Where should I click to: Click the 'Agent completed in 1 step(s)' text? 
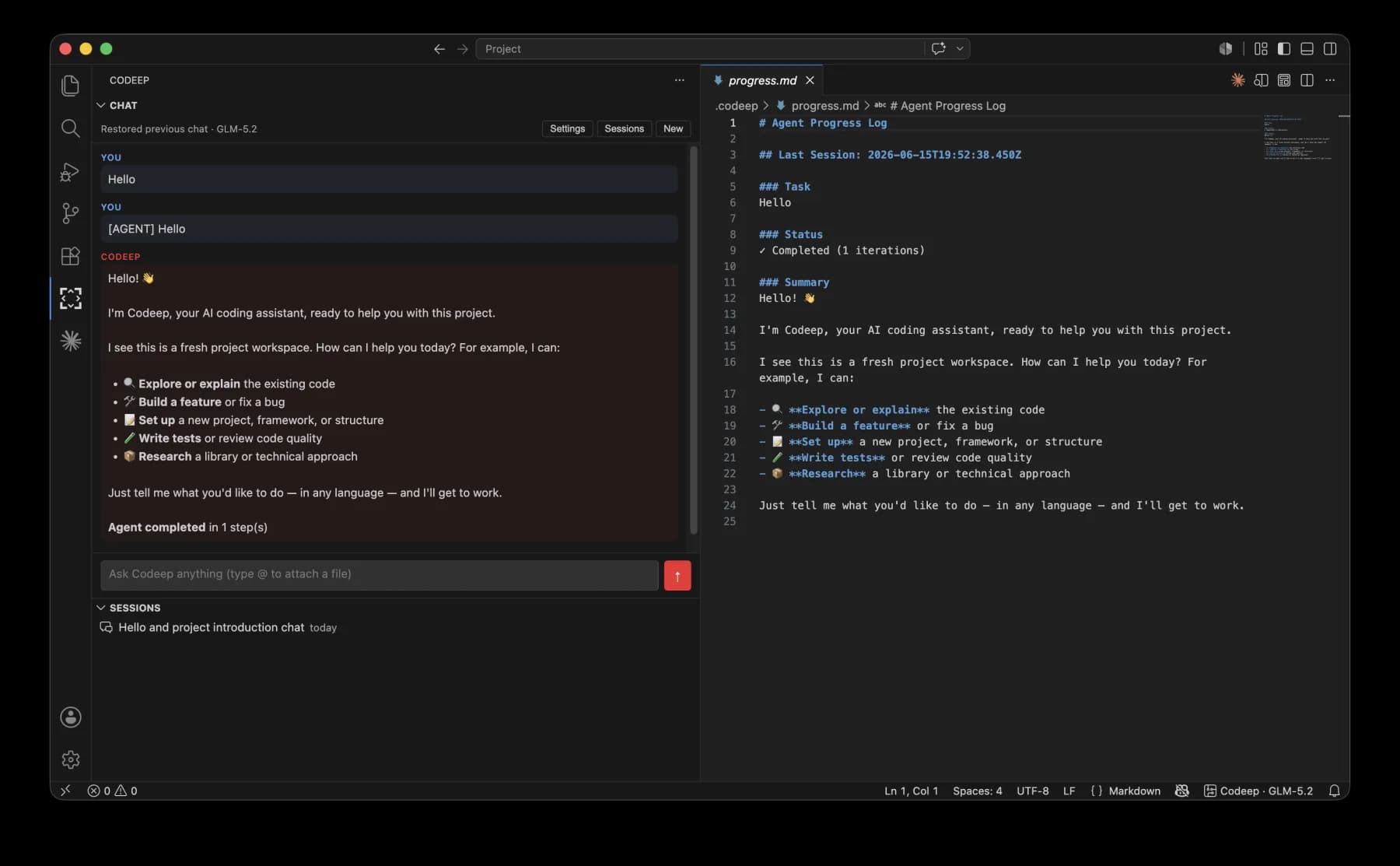pos(187,528)
